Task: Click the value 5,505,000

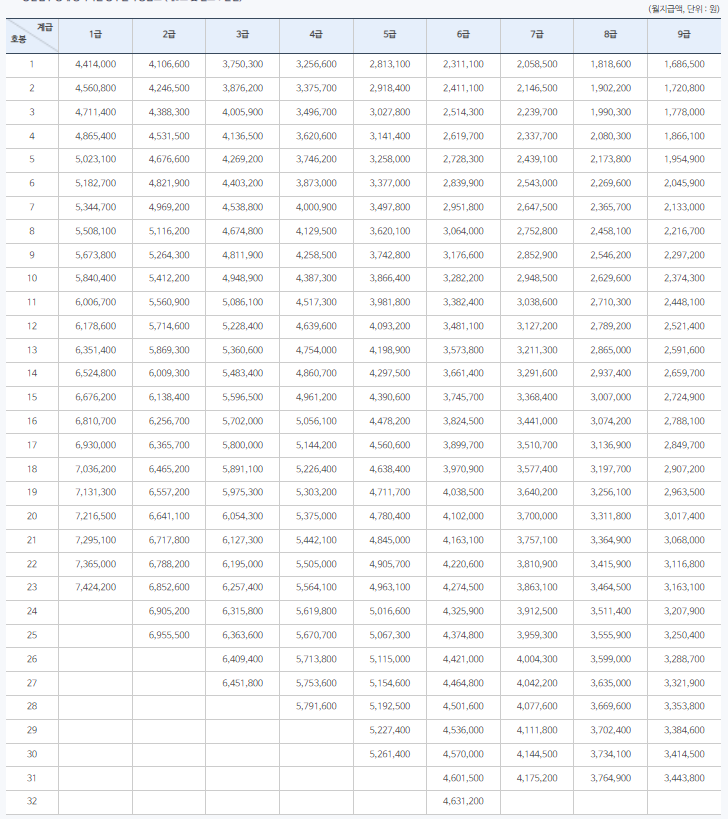Action: [316, 564]
